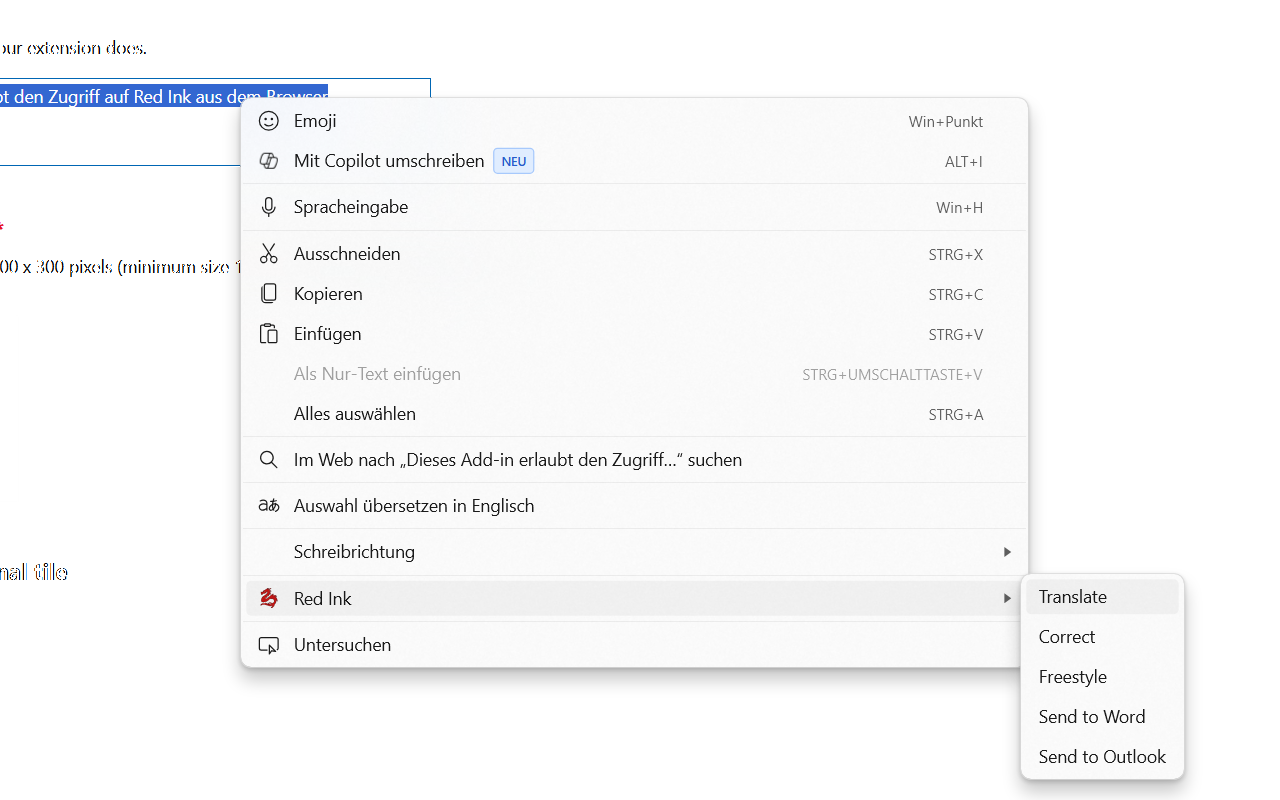Click the red dragon Red Ink icon

coord(268,598)
